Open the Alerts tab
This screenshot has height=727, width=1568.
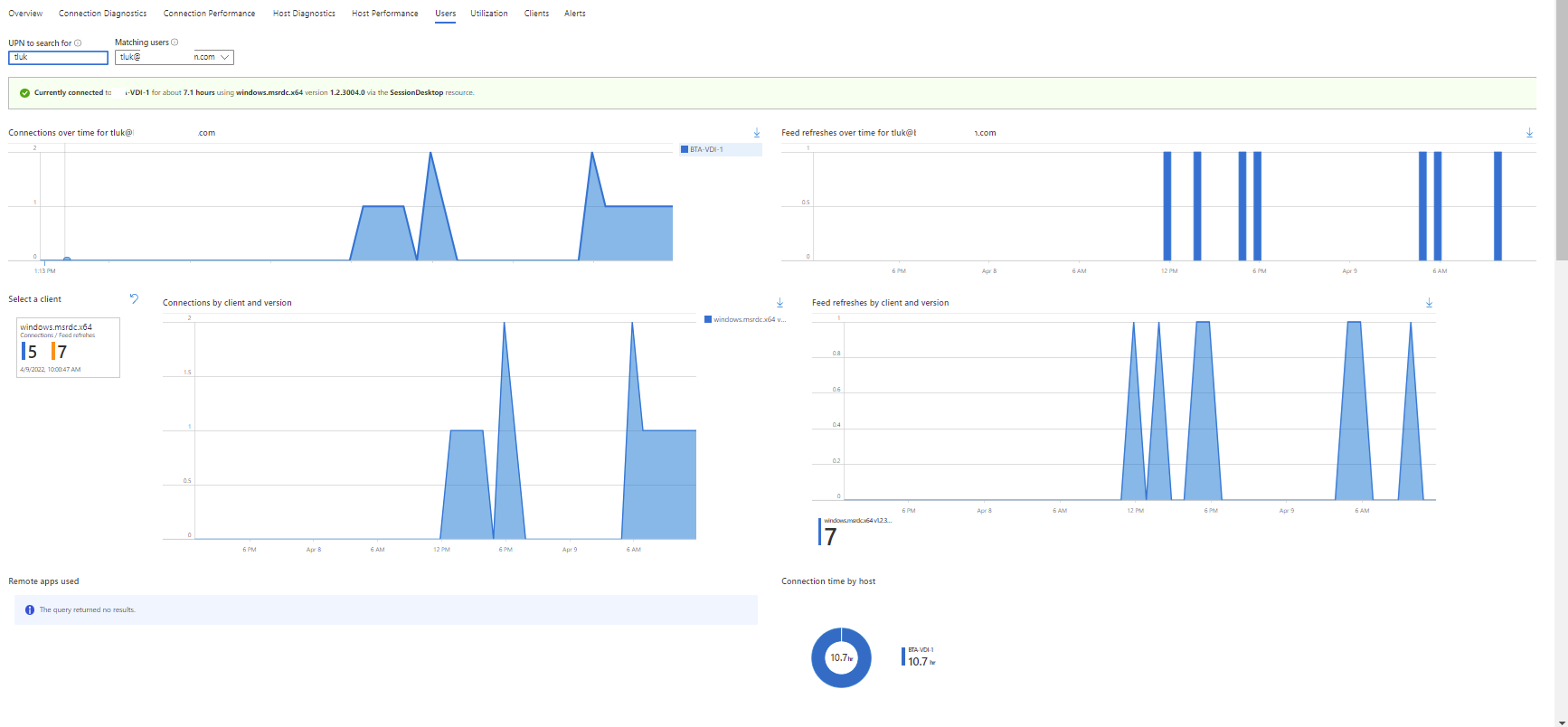click(x=575, y=14)
